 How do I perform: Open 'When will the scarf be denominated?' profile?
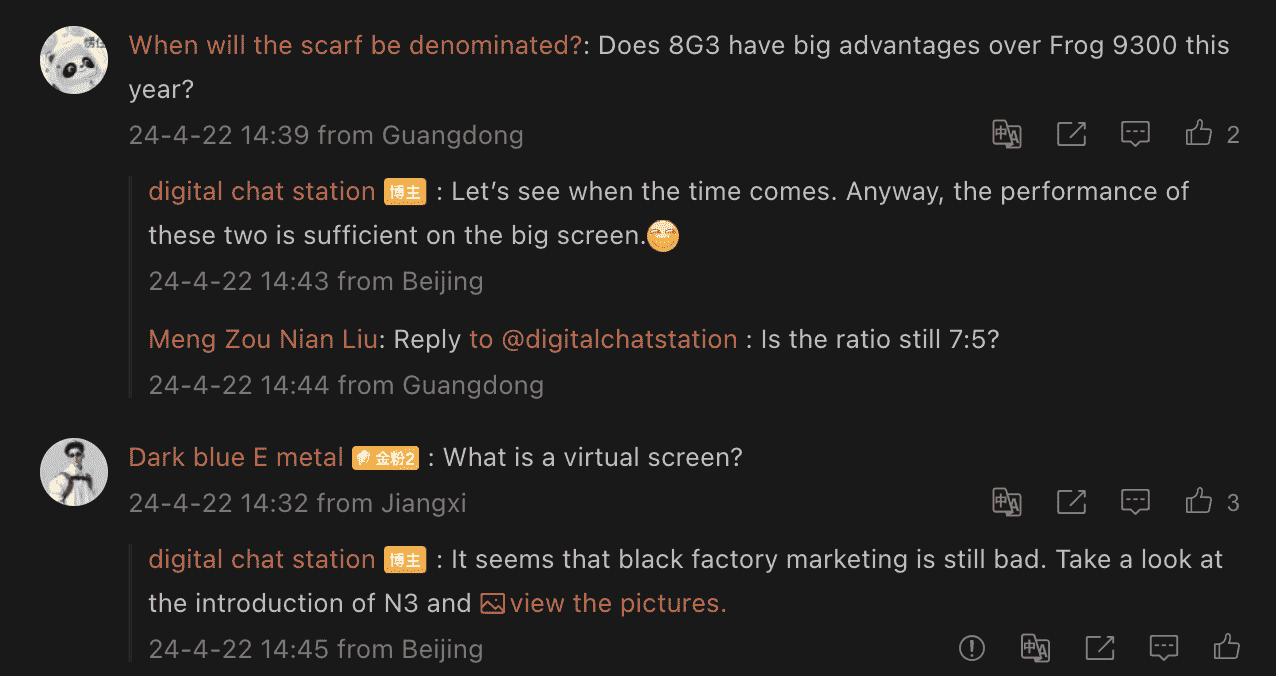click(355, 46)
